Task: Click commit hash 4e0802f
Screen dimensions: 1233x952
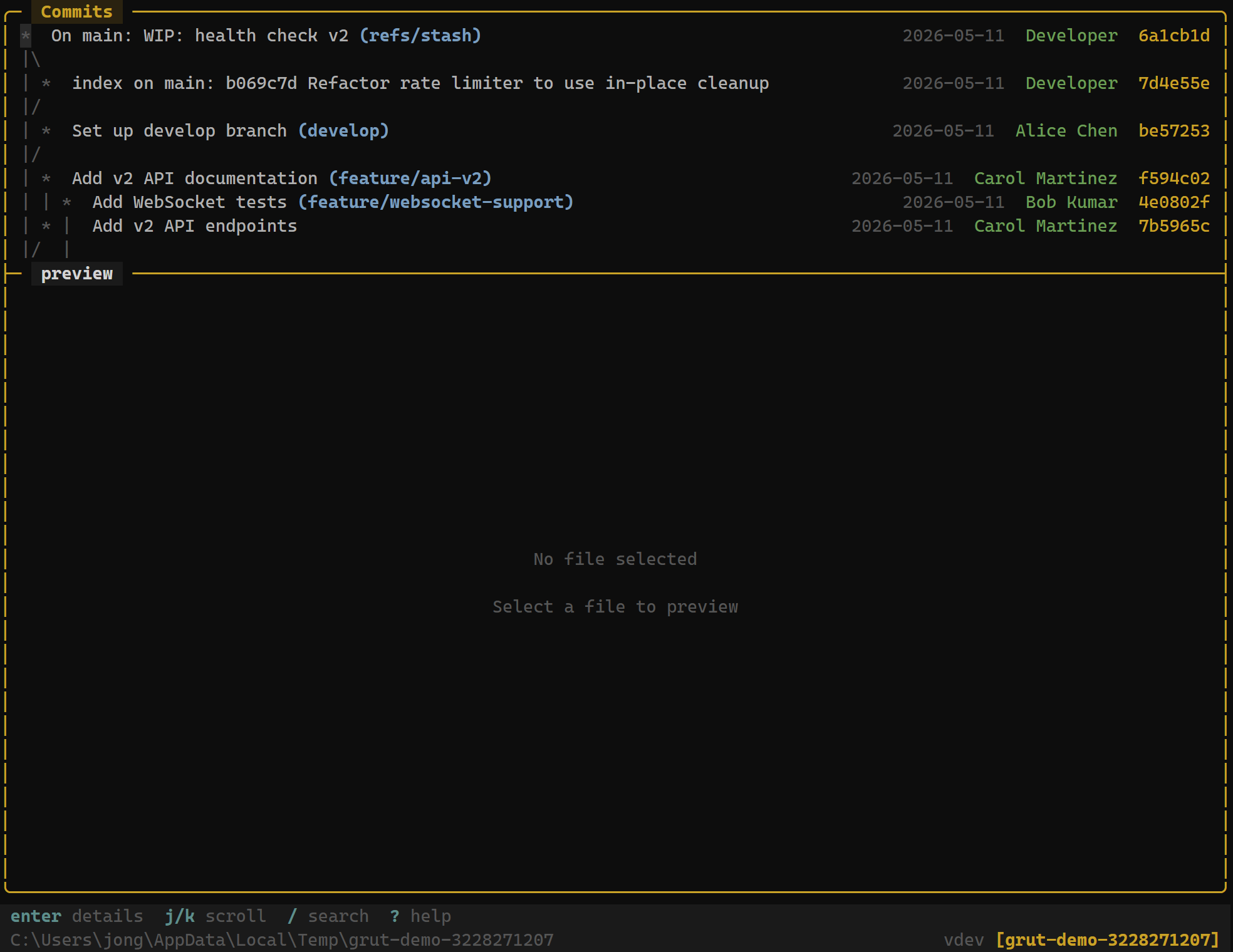Action: [1173, 202]
